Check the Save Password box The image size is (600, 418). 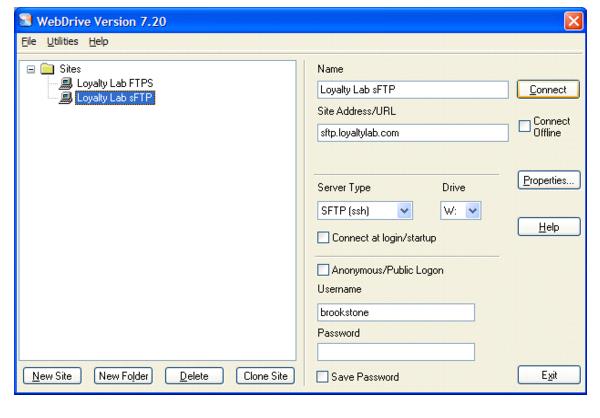coord(322,377)
